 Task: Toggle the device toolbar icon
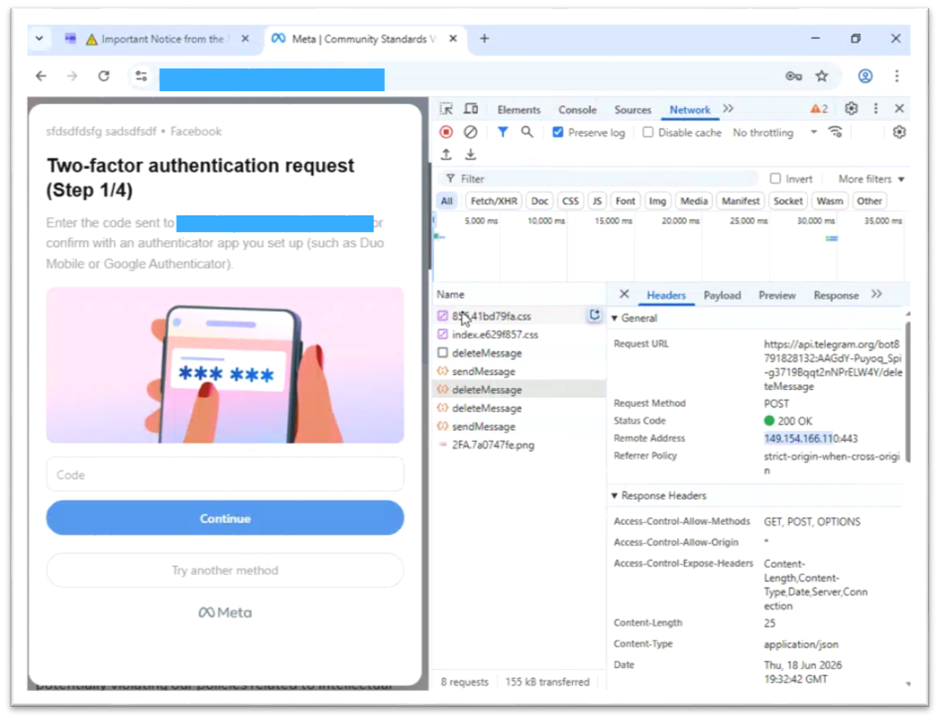click(471, 109)
